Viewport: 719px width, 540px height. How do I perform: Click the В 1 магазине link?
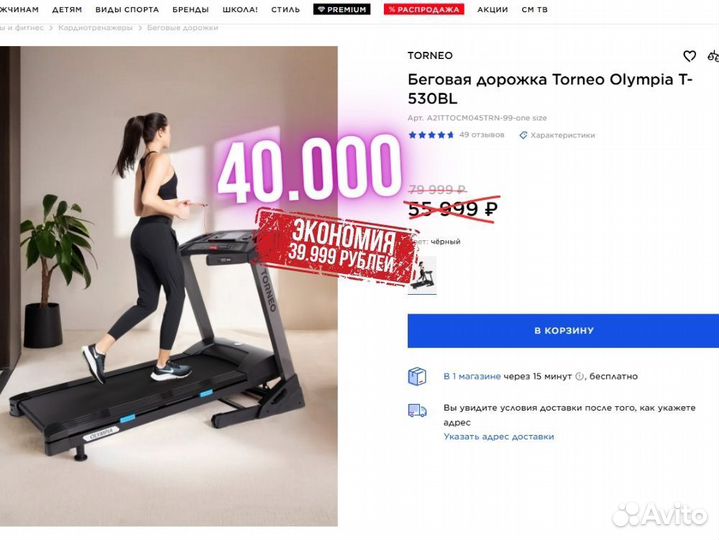(472, 376)
